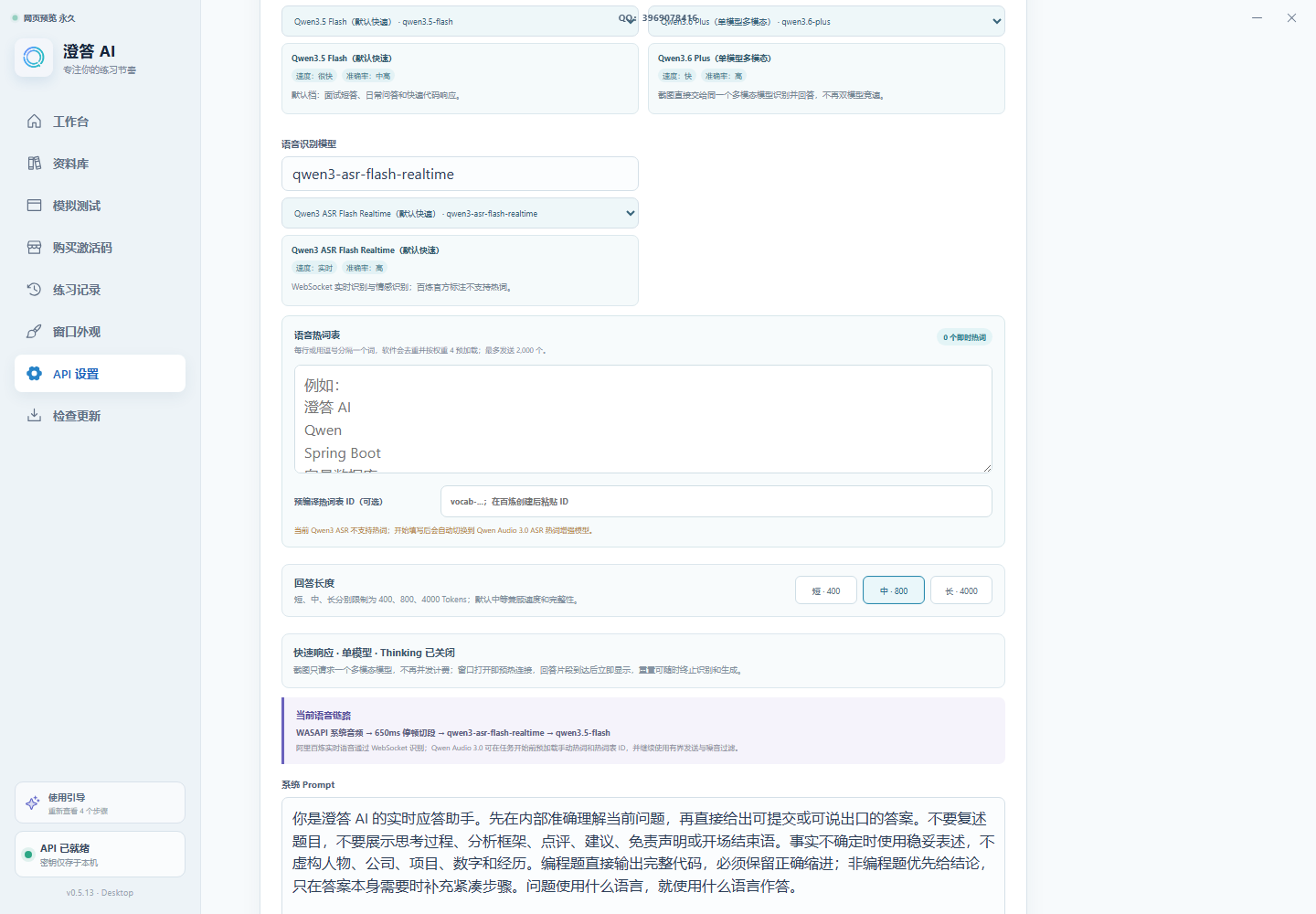Click the 练习记录 history icon
This screenshot has width=1316, height=914.
(x=34, y=290)
